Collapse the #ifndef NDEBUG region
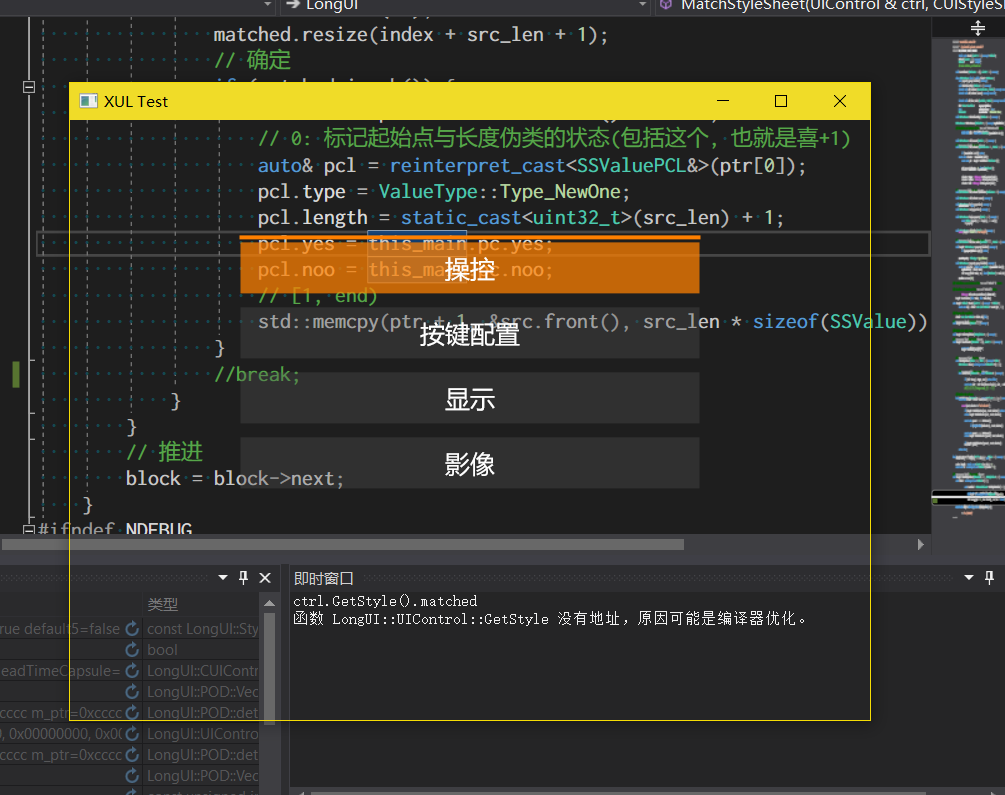This screenshot has height=795, width=1005. click(29, 530)
